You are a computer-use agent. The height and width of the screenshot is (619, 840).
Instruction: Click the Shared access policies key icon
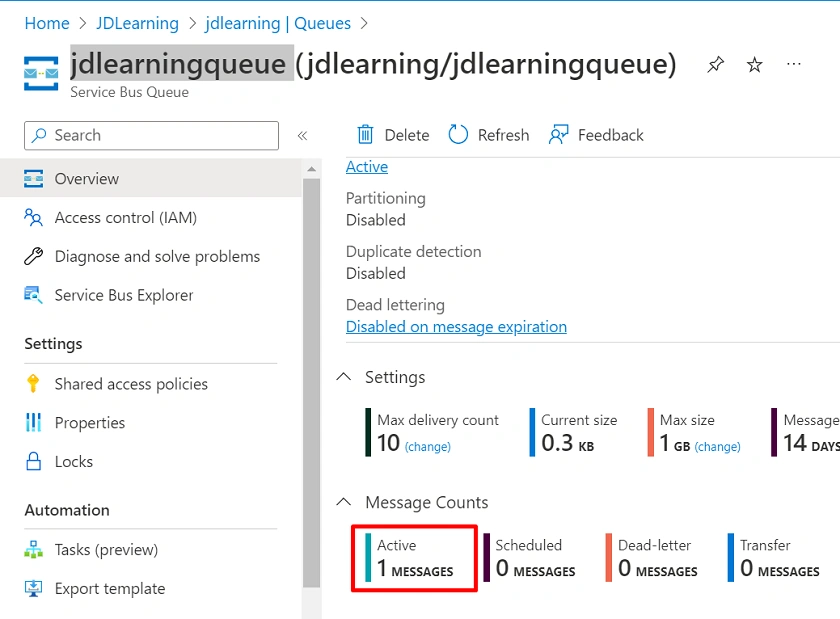[33, 384]
